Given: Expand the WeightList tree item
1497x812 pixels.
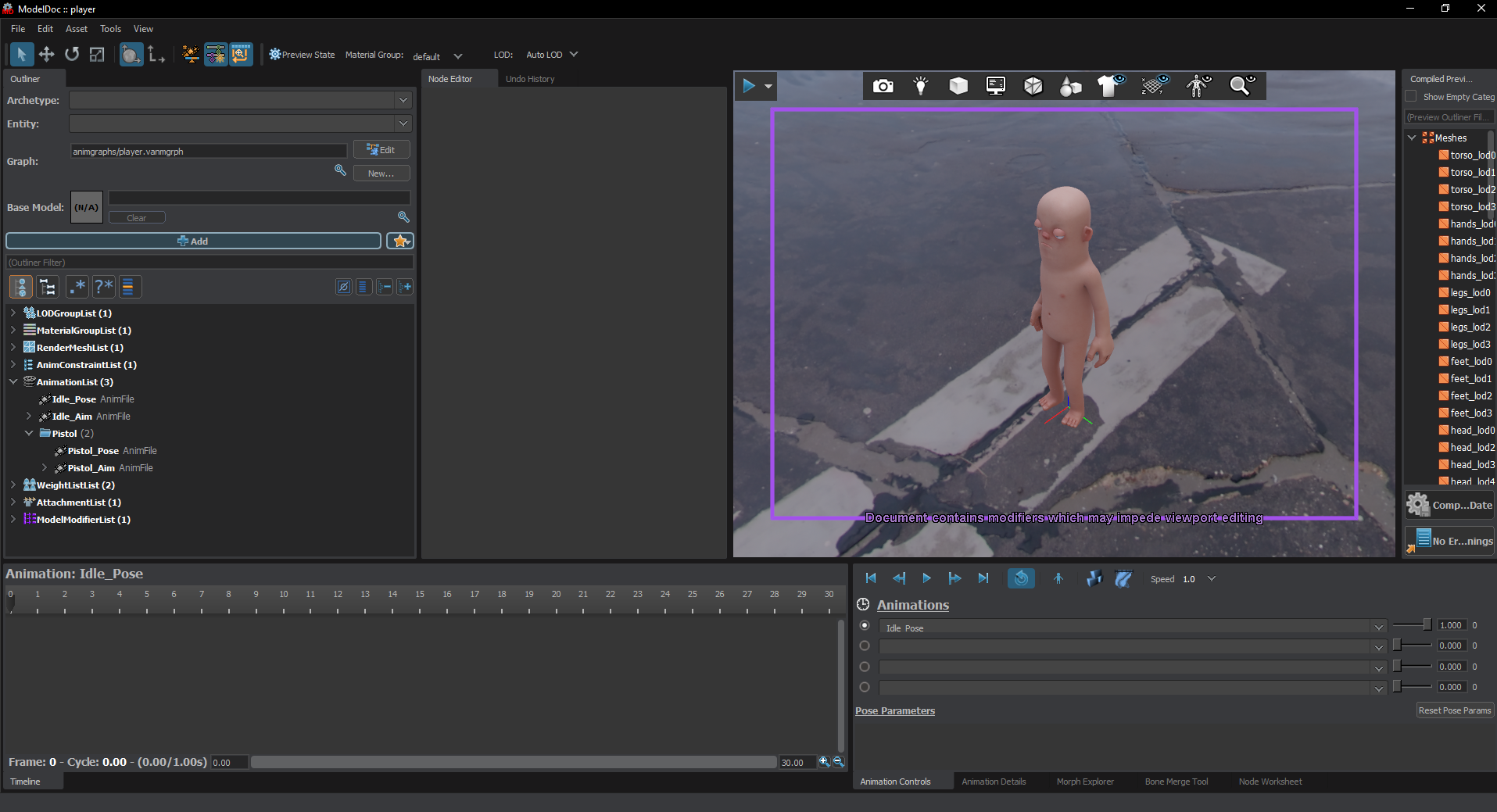Looking at the screenshot, I should pos(13,485).
